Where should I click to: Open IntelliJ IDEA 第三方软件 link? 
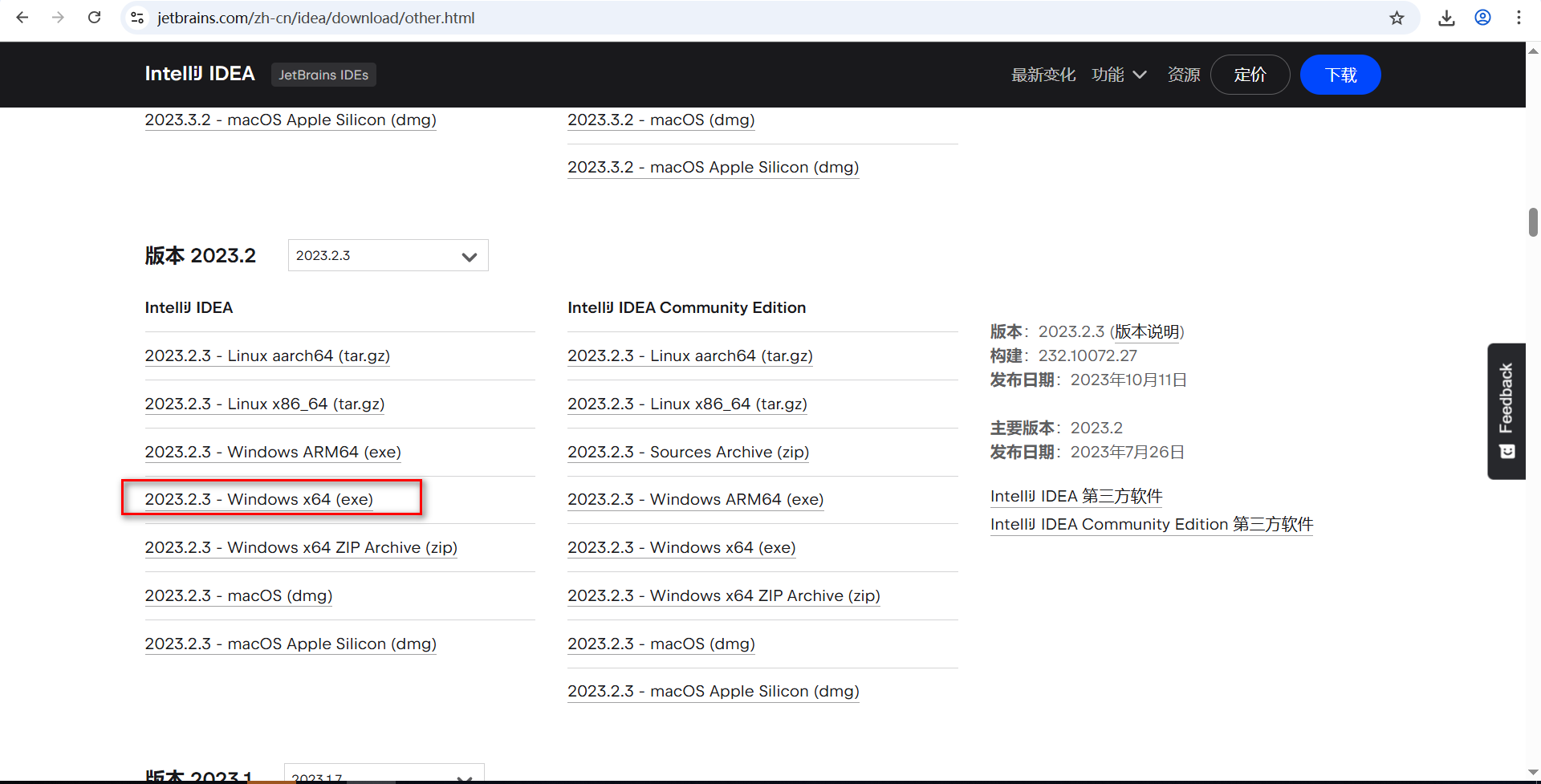1076,496
